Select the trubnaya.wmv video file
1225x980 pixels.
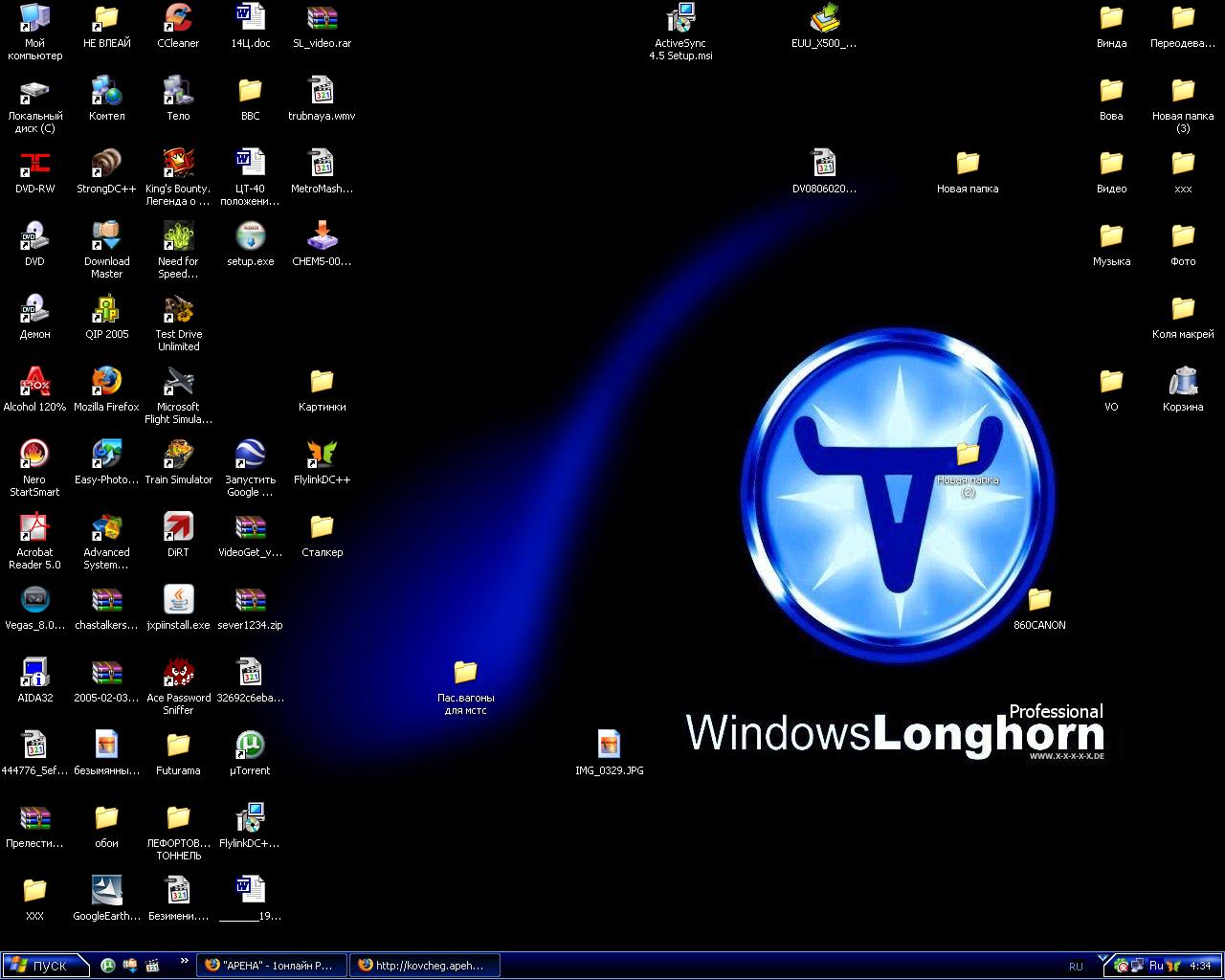[x=322, y=98]
